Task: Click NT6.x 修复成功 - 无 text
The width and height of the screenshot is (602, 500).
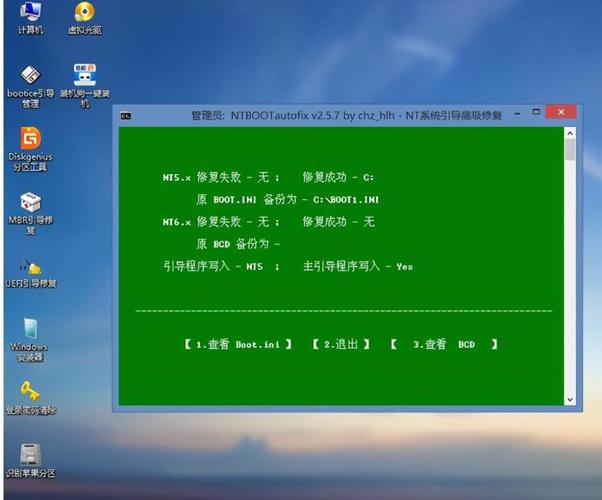Action: tap(338, 222)
